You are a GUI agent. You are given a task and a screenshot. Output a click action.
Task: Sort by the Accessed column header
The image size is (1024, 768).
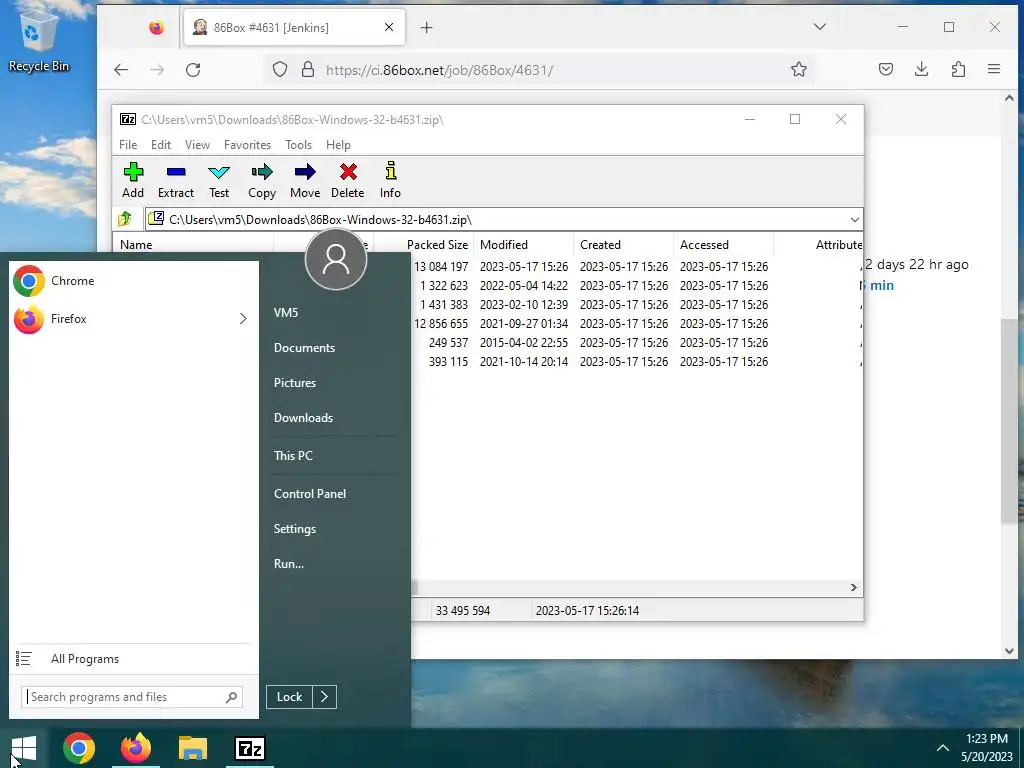[724, 245]
